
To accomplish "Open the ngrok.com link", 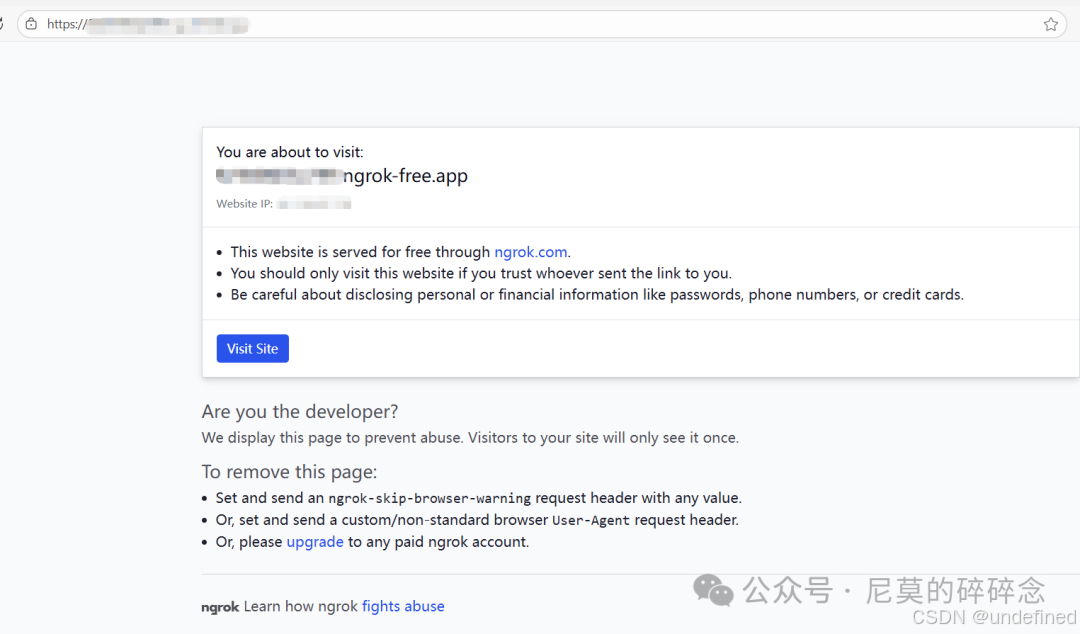I will tap(531, 252).
